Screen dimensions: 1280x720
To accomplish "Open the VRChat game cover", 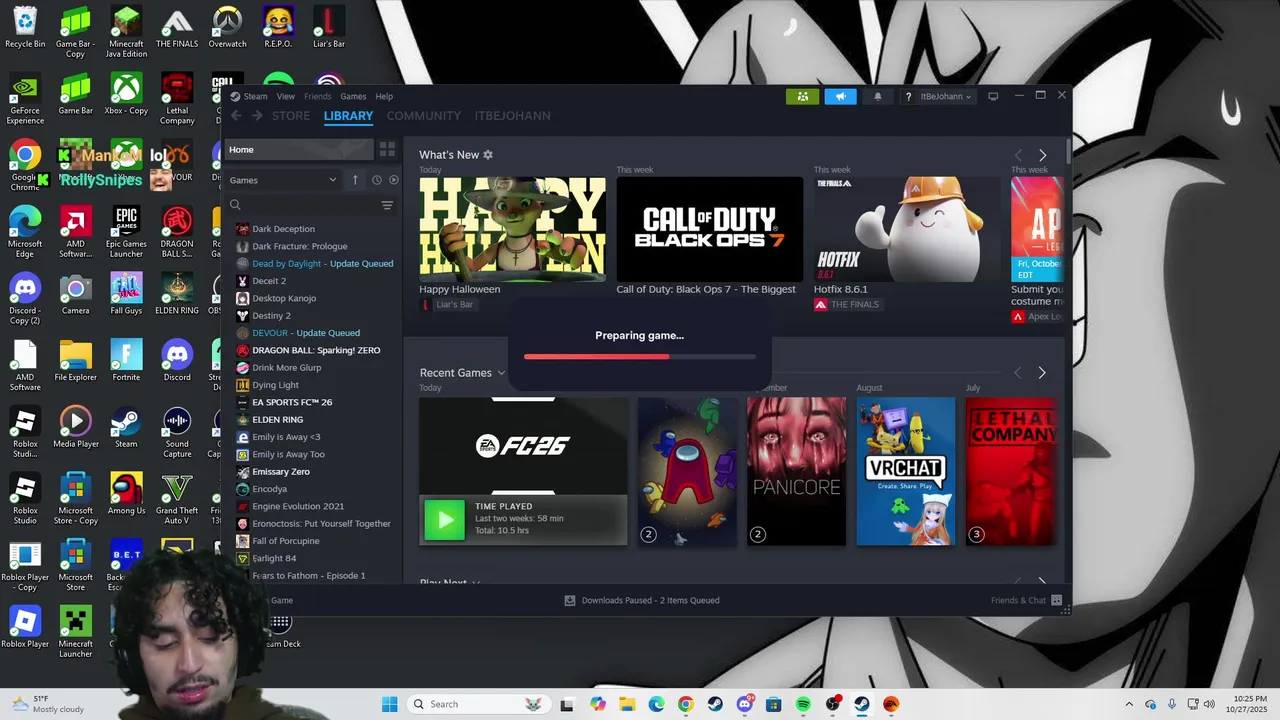I will click(x=905, y=471).
